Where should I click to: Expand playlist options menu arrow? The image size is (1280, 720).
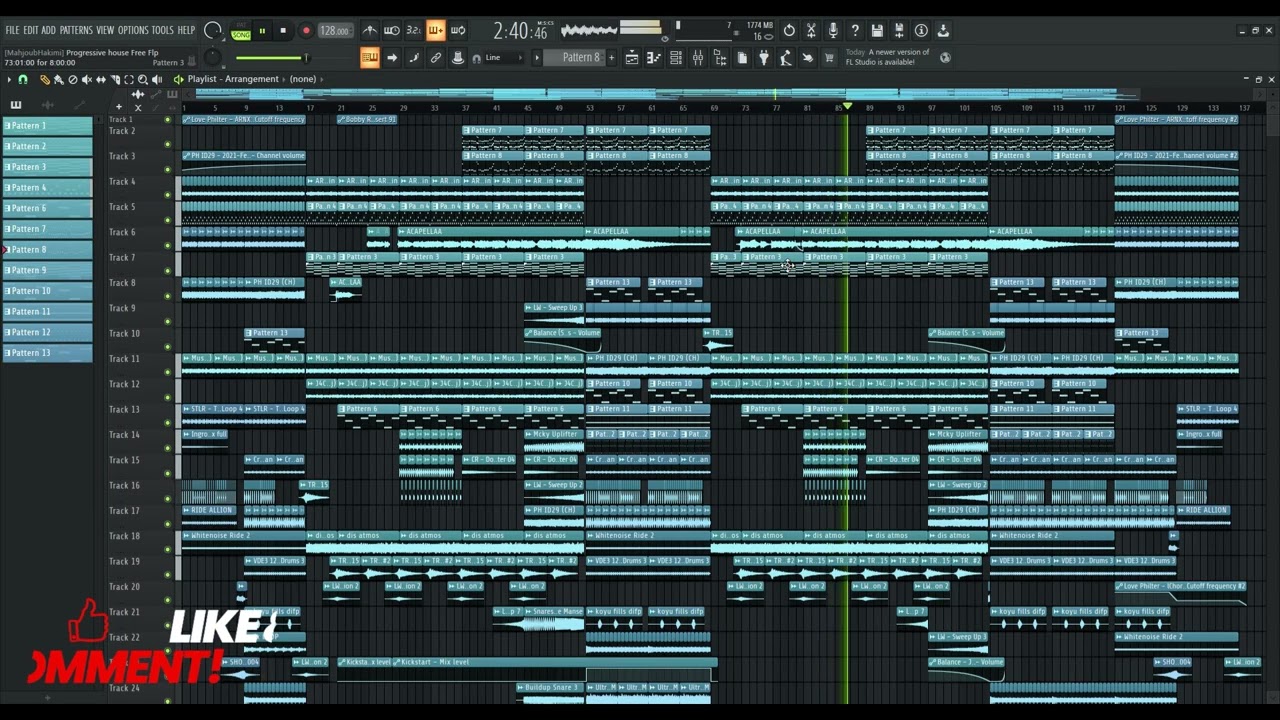[x=10, y=79]
